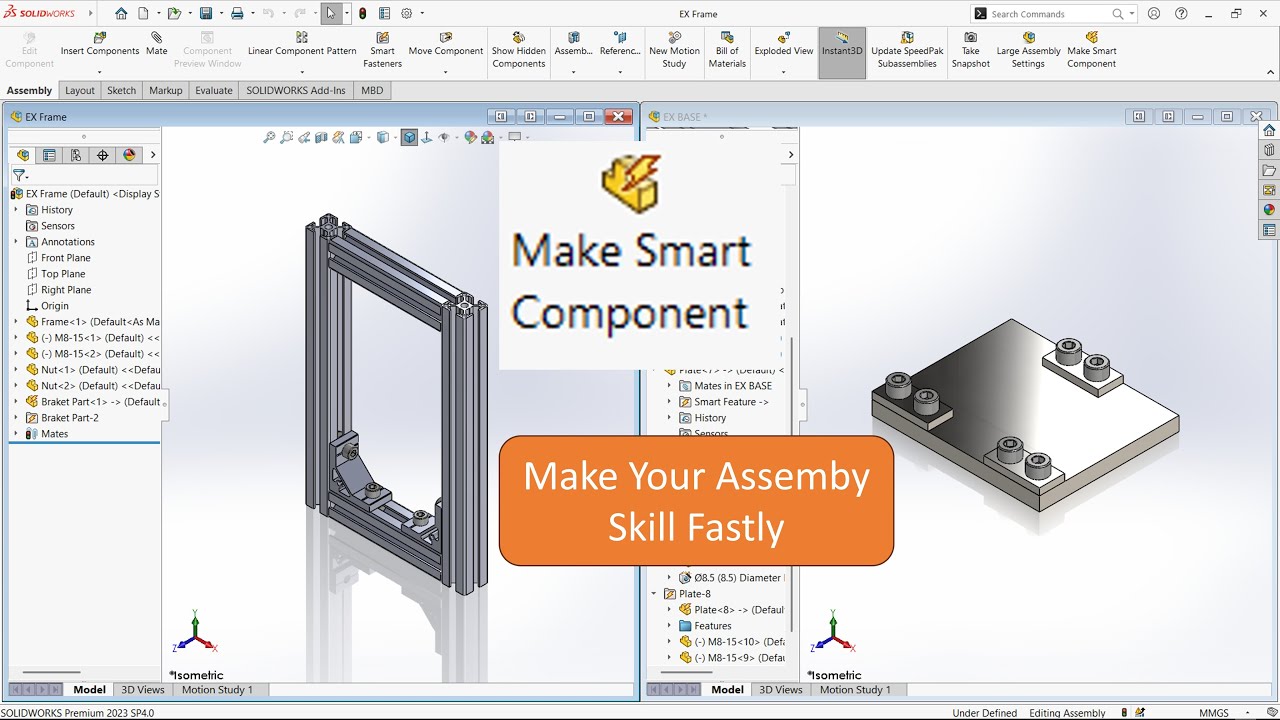Click Update SpeedPak Subassemblies
The image size is (1280, 720).
click(x=907, y=50)
